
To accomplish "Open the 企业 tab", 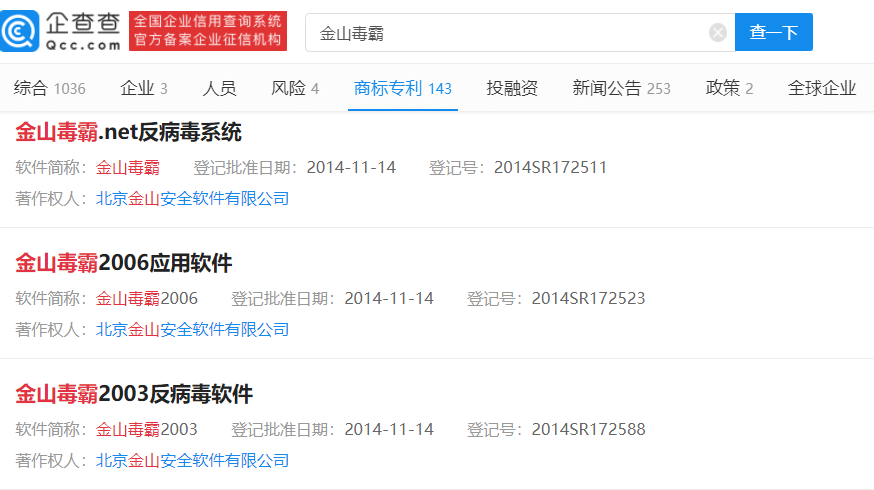I will click(143, 88).
